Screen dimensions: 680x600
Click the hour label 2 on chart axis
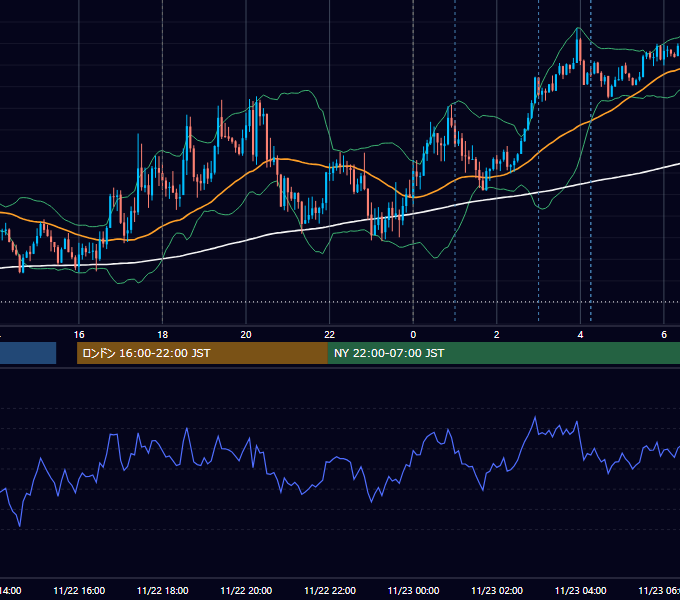pyautogui.click(x=497, y=335)
